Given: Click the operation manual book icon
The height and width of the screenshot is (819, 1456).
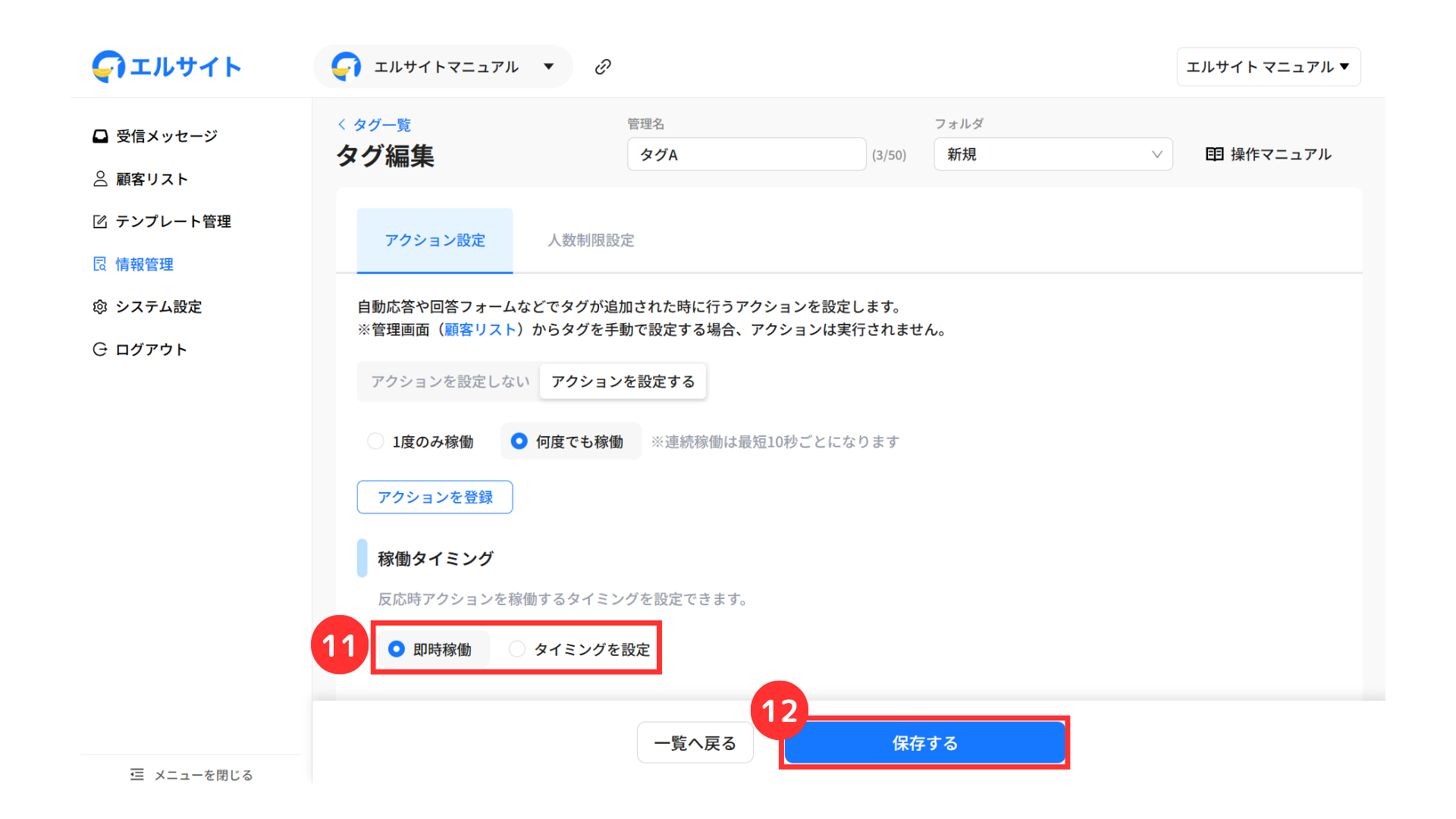Looking at the screenshot, I should coord(1214,155).
